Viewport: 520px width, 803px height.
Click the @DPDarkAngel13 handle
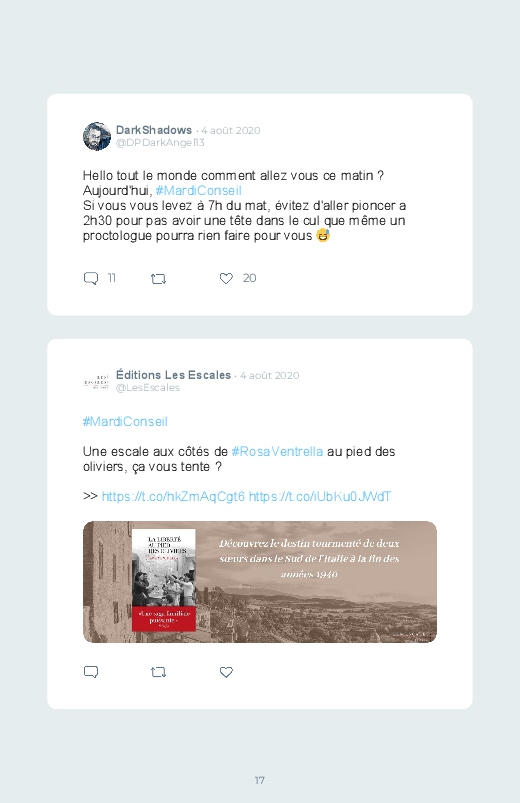160,143
